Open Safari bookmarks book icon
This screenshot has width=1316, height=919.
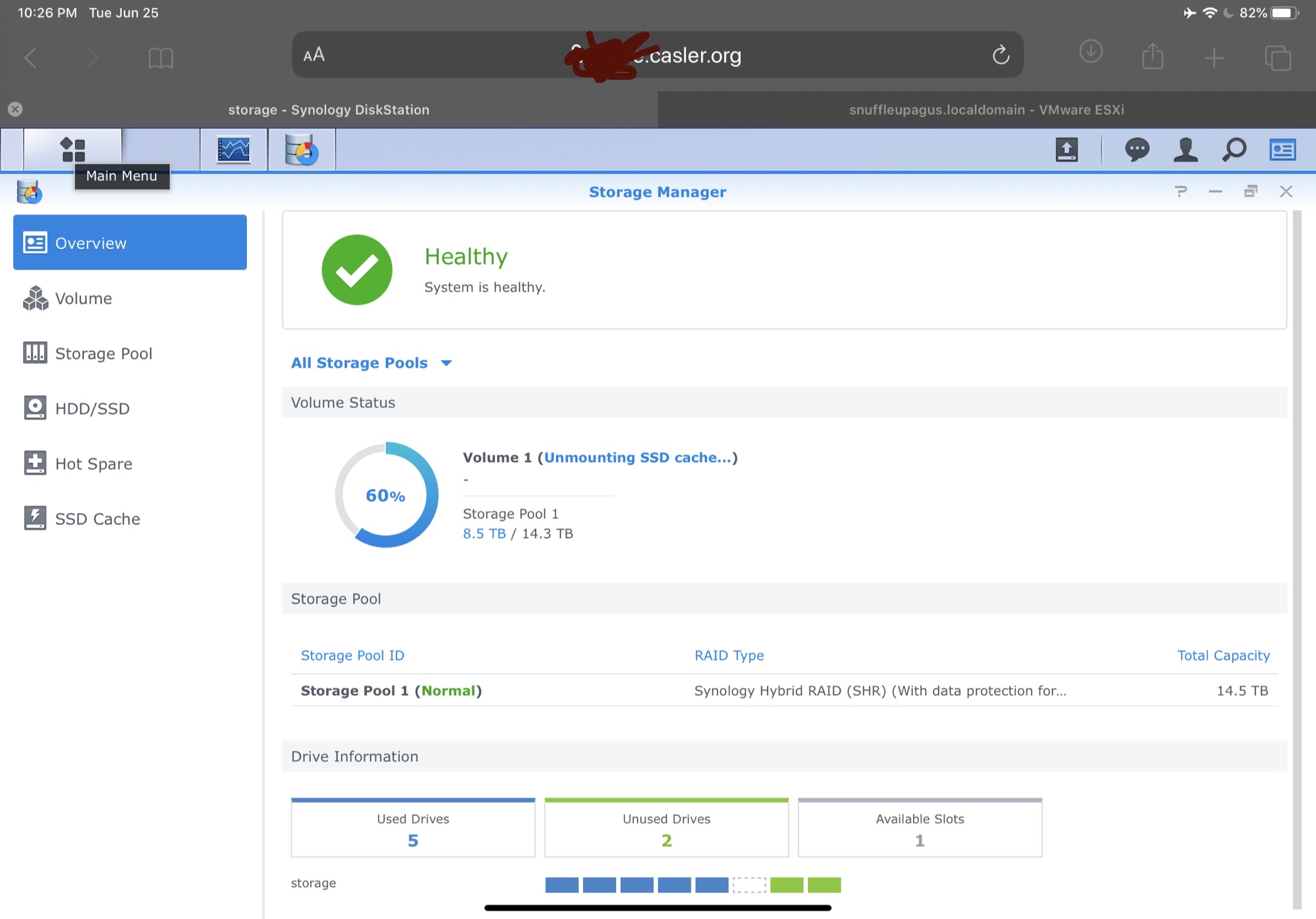click(160, 58)
